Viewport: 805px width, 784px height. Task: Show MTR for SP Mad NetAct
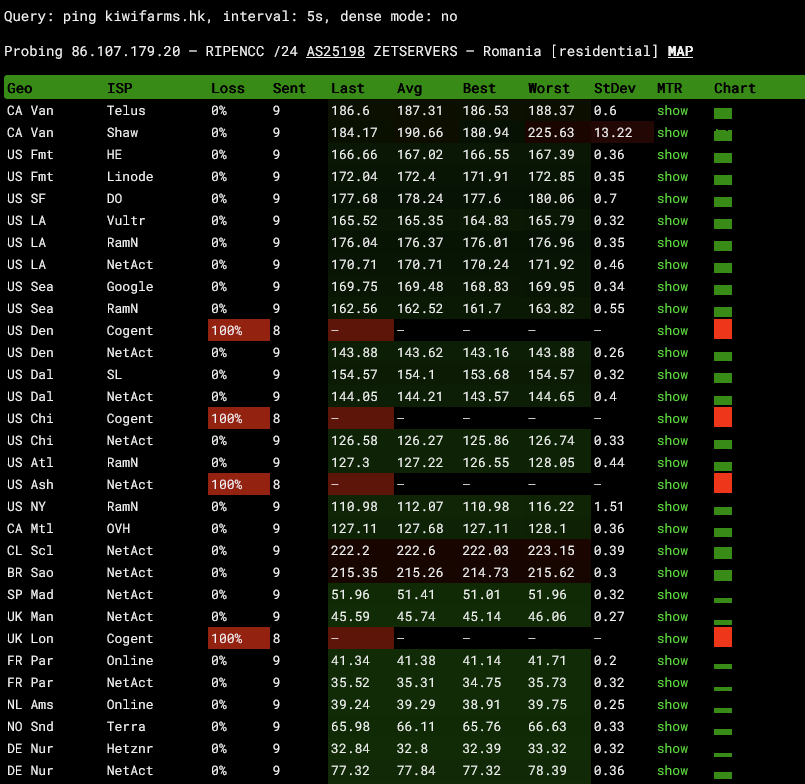coord(673,595)
